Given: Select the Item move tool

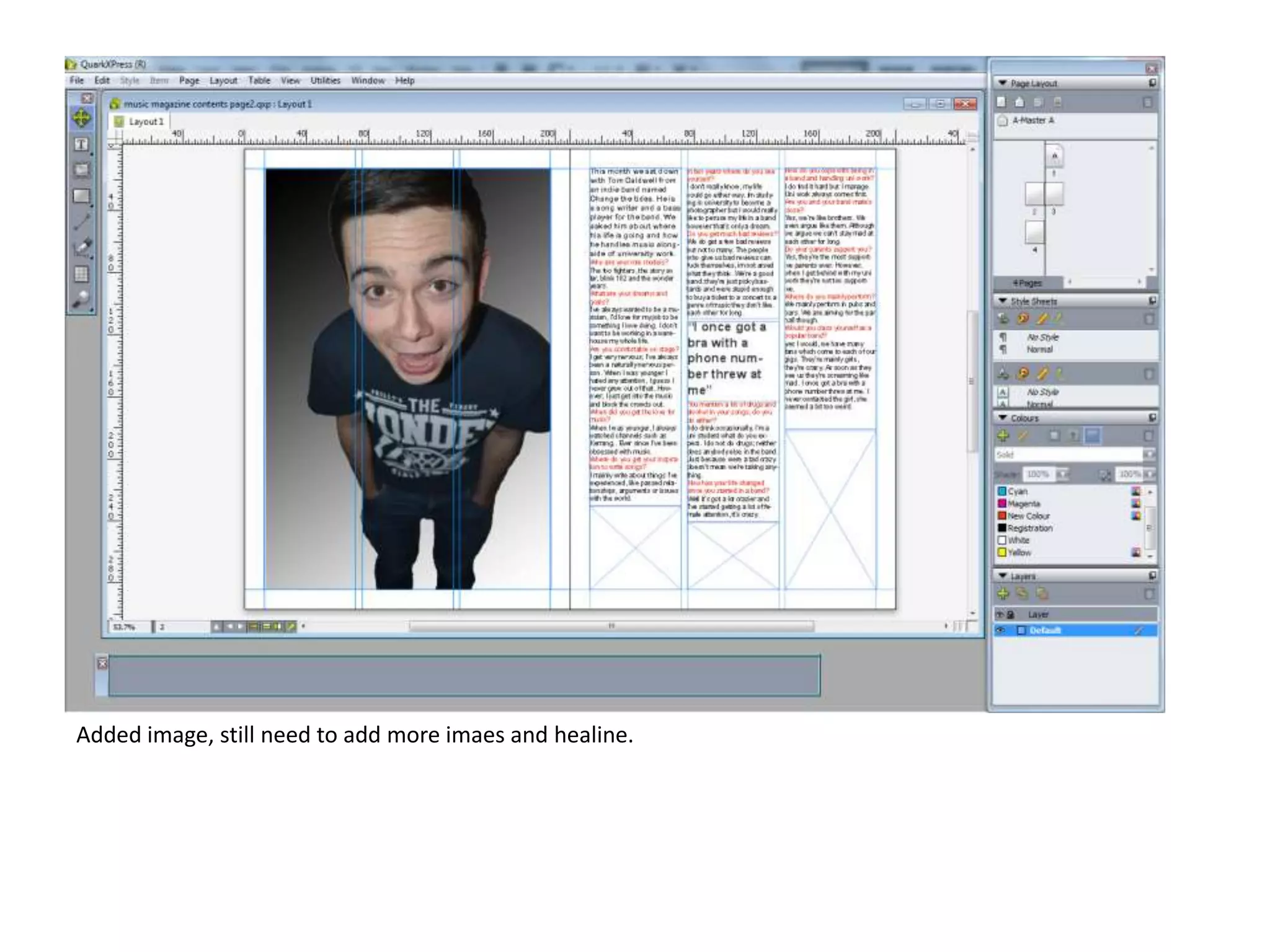Looking at the screenshot, I should pos(81,118).
